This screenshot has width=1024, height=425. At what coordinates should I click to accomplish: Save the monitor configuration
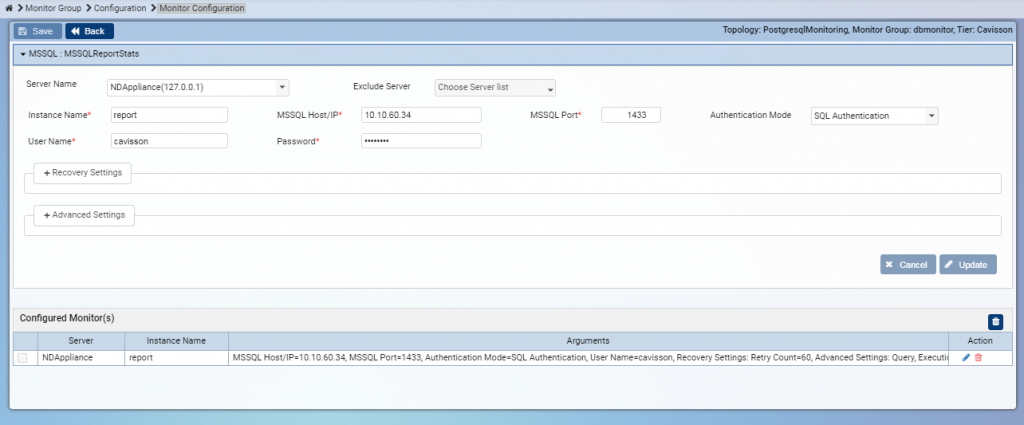[36, 31]
